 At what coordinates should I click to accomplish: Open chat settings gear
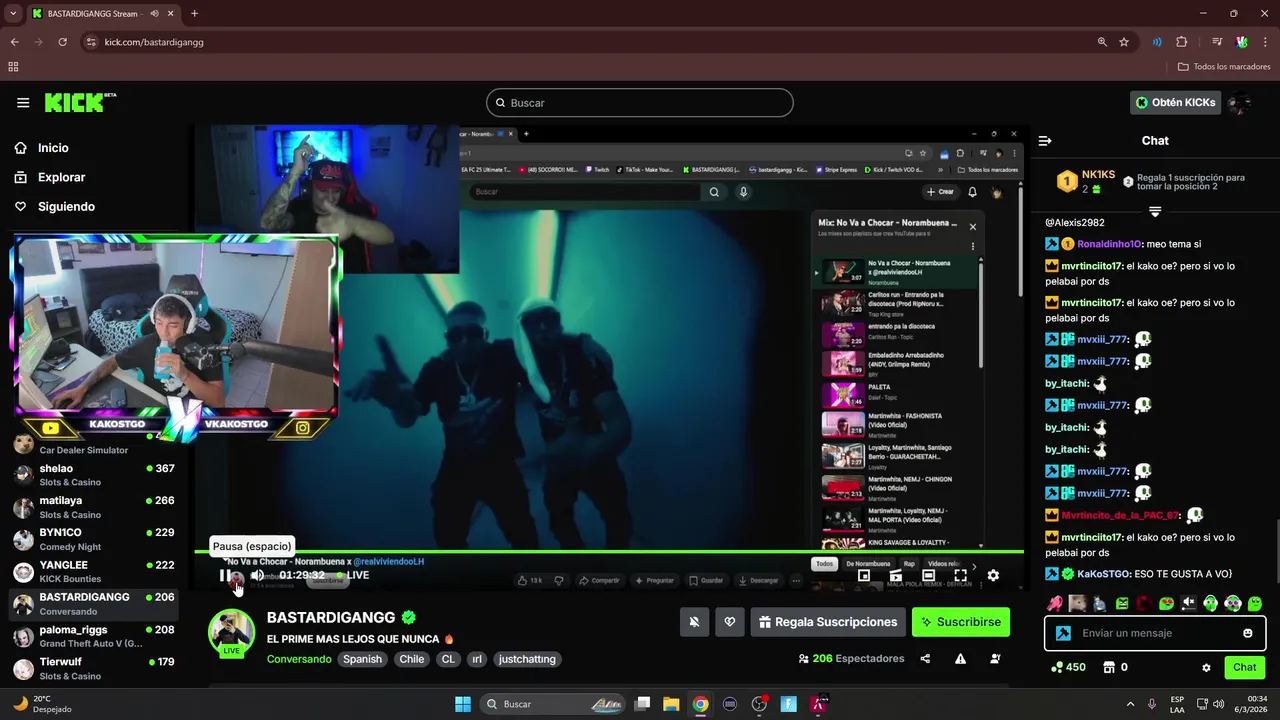click(1206, 667)
